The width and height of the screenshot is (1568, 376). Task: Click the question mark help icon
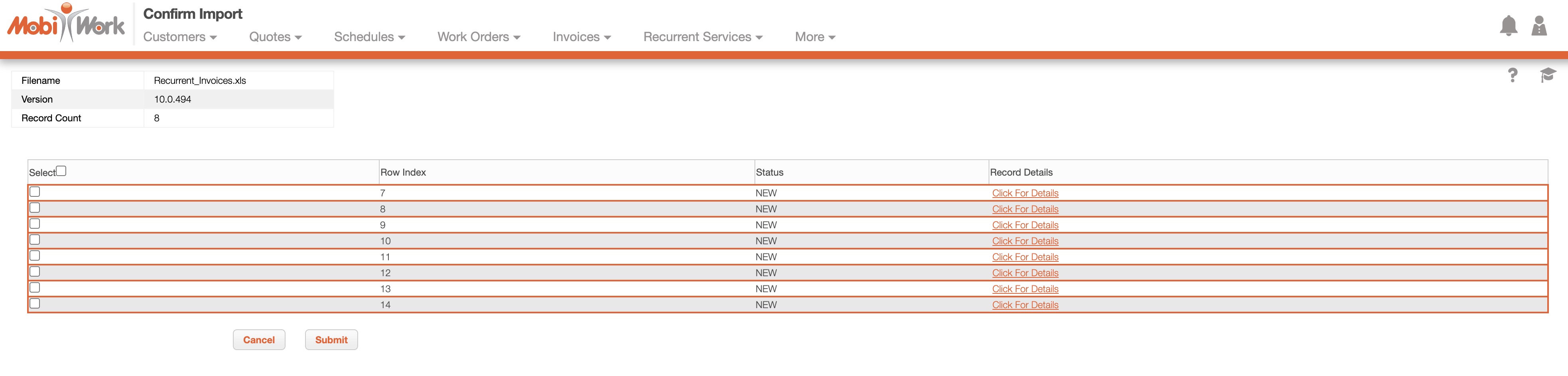(x=1512, y=75)
